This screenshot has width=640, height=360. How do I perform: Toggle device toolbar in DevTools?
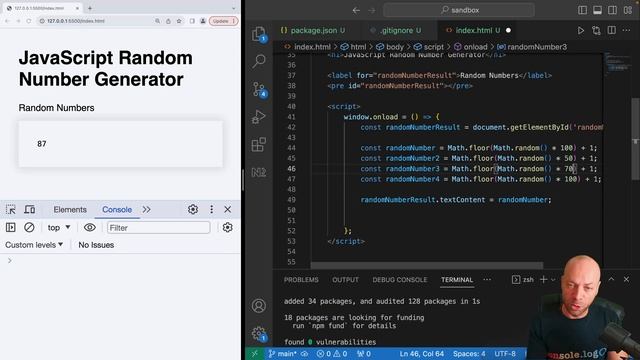pyautogui.click(x=29, y=209)
